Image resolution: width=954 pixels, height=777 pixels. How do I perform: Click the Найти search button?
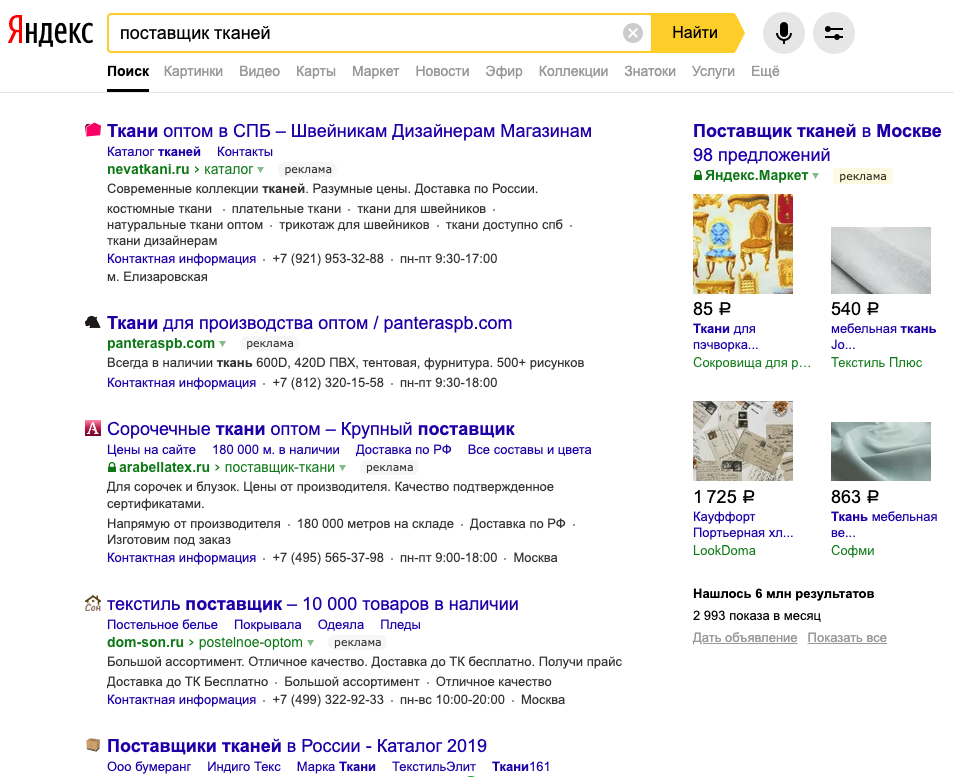point(695,33)
